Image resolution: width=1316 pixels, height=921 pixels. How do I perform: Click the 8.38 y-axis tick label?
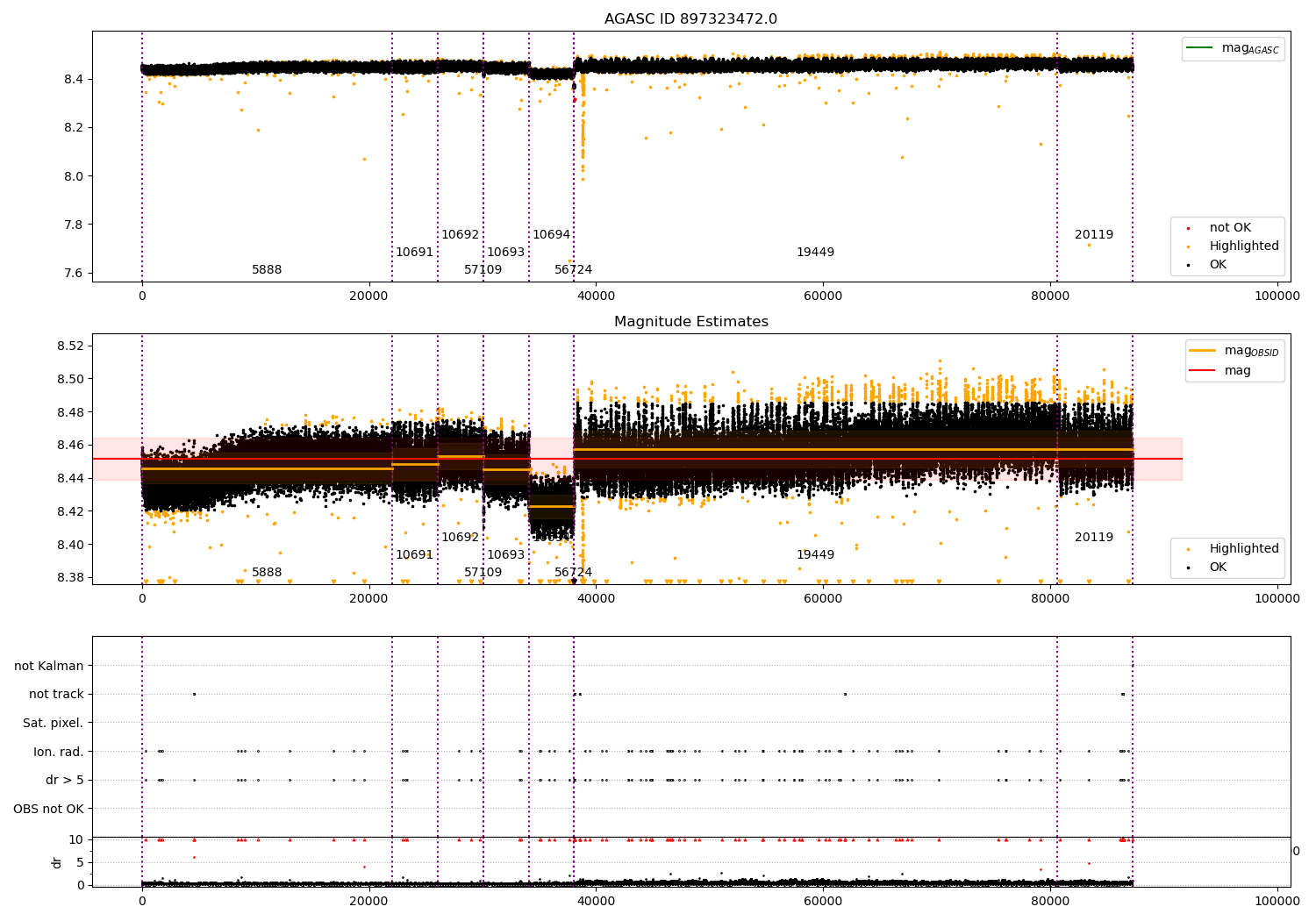[x=70, y=578]
